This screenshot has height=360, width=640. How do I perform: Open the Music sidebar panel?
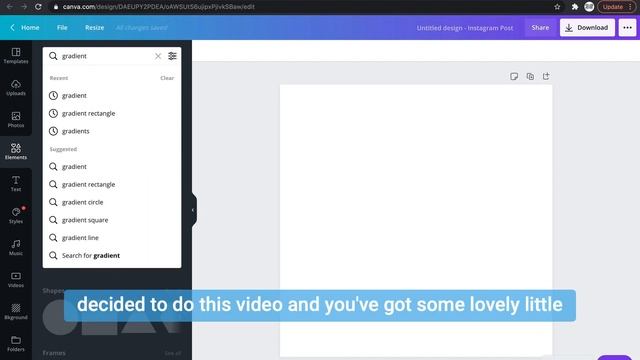[16, 248]
